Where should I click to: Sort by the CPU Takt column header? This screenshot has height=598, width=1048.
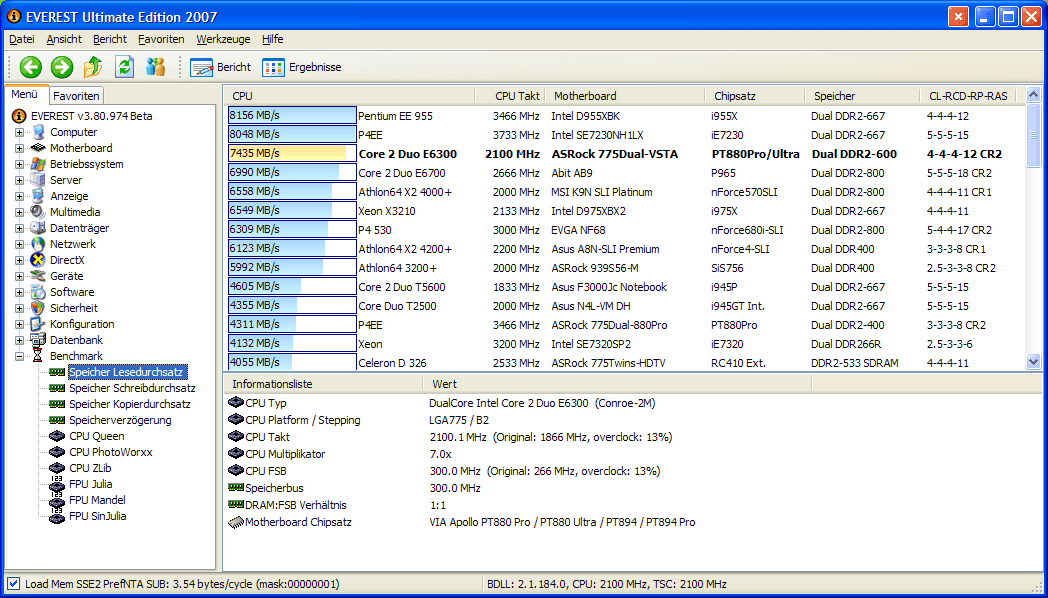pos(508,96)
